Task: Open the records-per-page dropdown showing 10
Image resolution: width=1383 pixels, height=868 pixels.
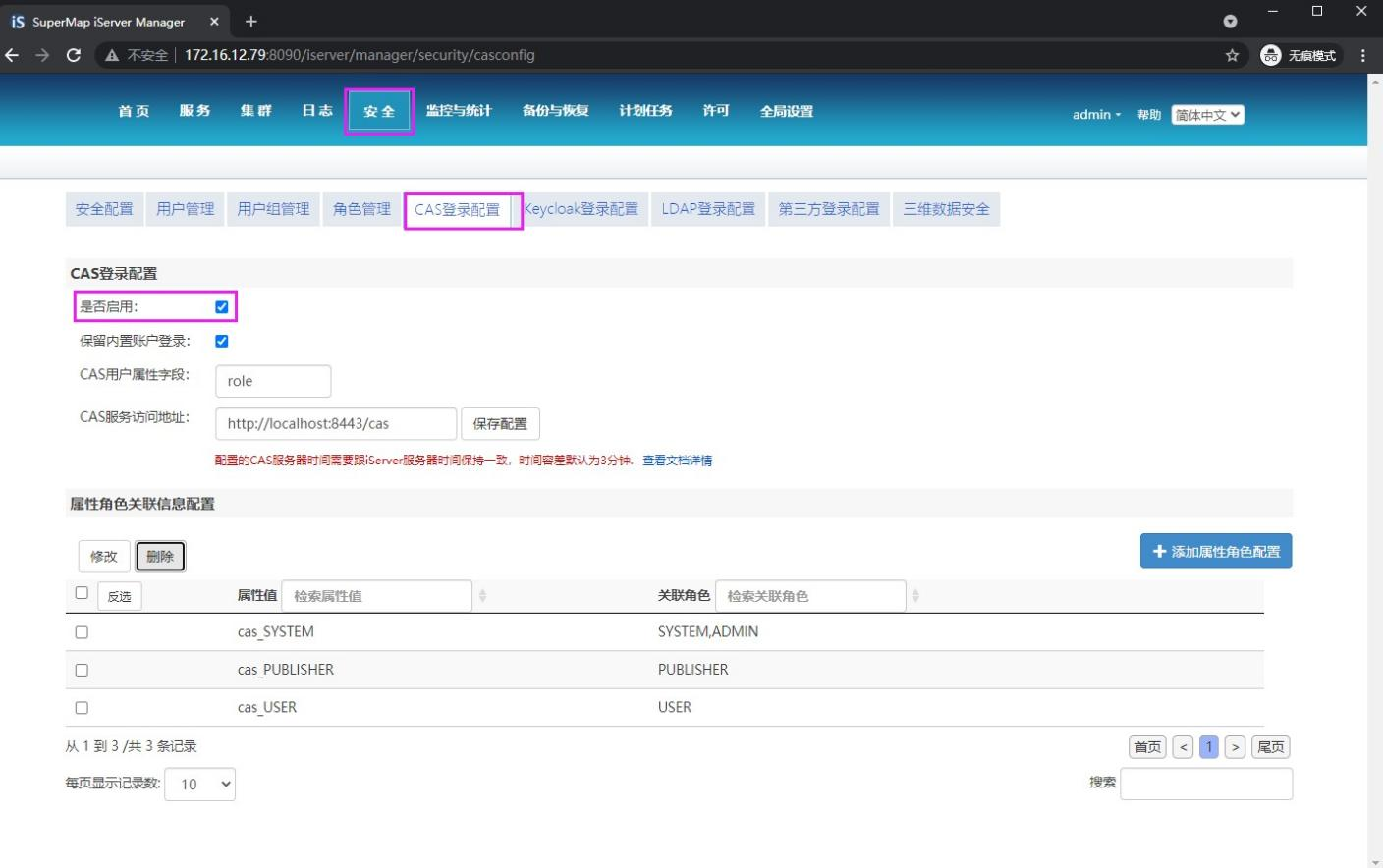Action: click(x=200, y=784)
